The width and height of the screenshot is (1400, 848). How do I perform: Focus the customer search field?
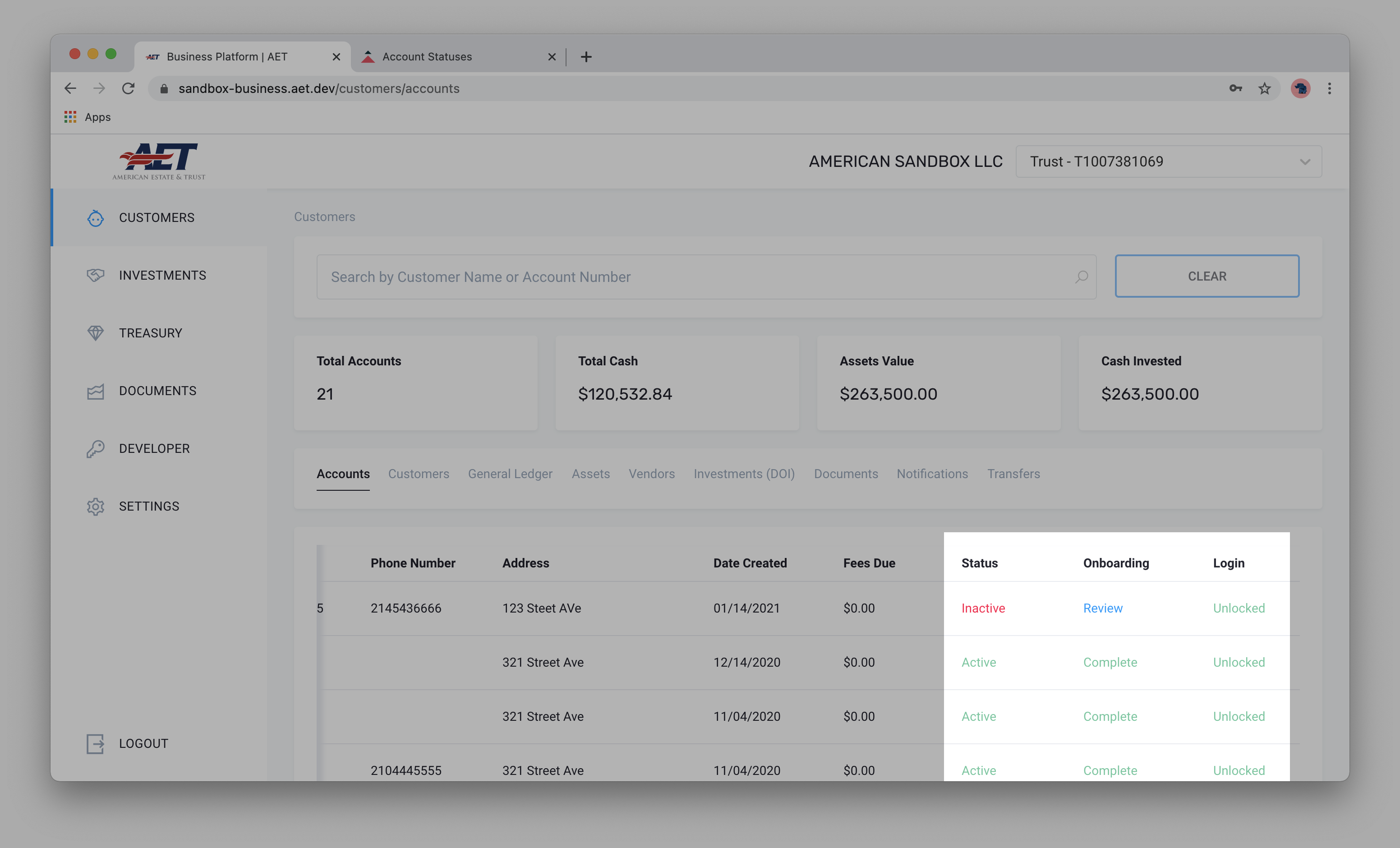682,277
